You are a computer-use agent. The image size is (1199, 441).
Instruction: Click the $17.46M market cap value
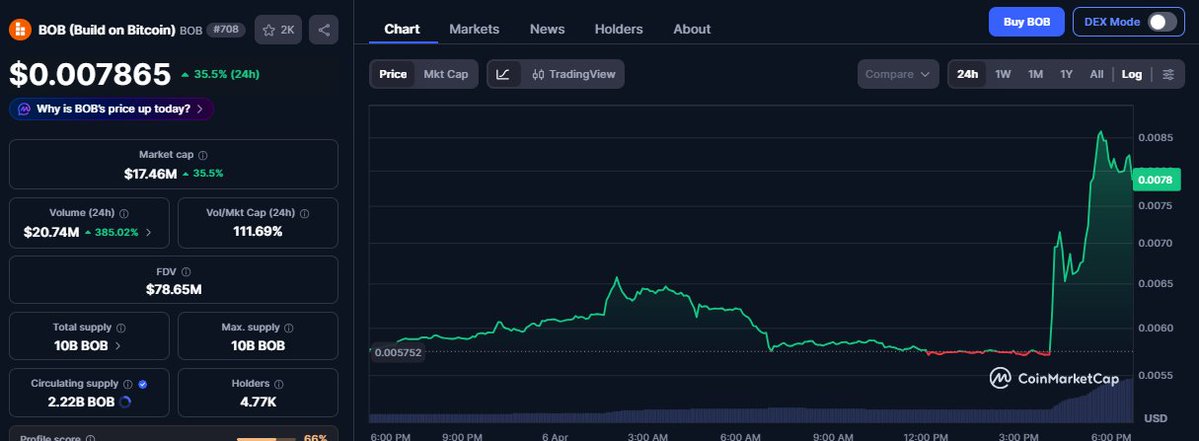point(151,173)
